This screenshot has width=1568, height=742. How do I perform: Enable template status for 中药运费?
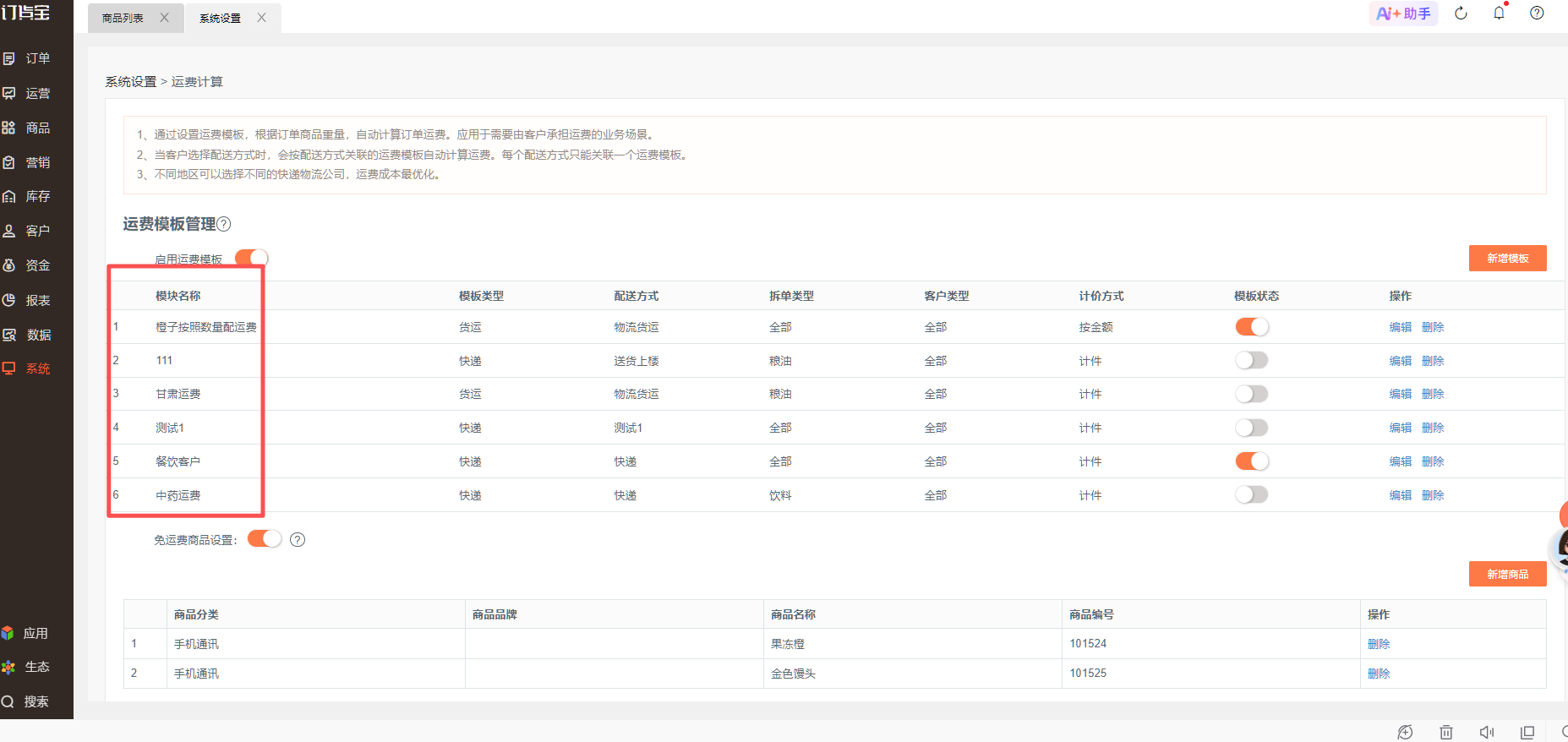coord(1252,495)
